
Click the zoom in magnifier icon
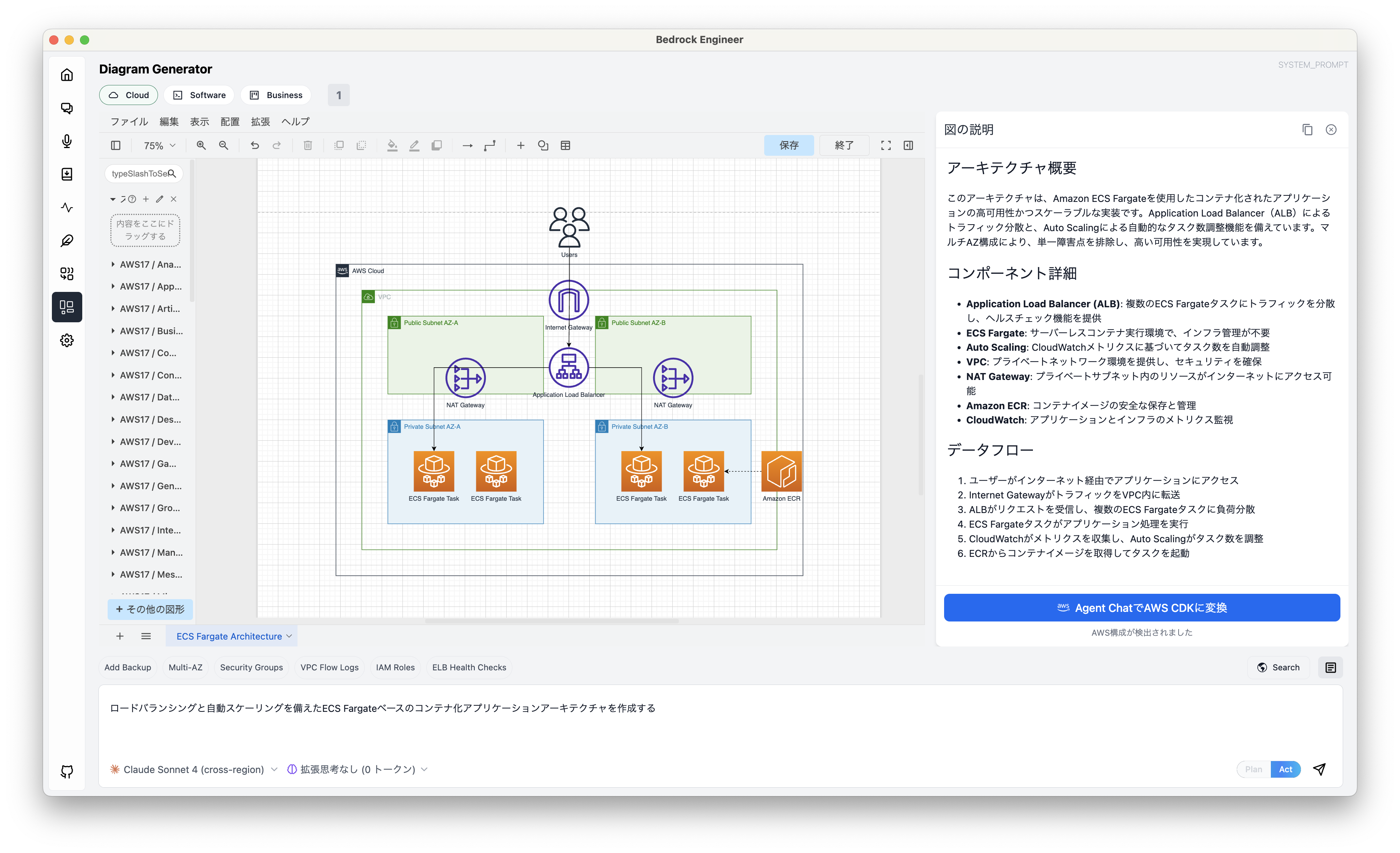(201, 145)
